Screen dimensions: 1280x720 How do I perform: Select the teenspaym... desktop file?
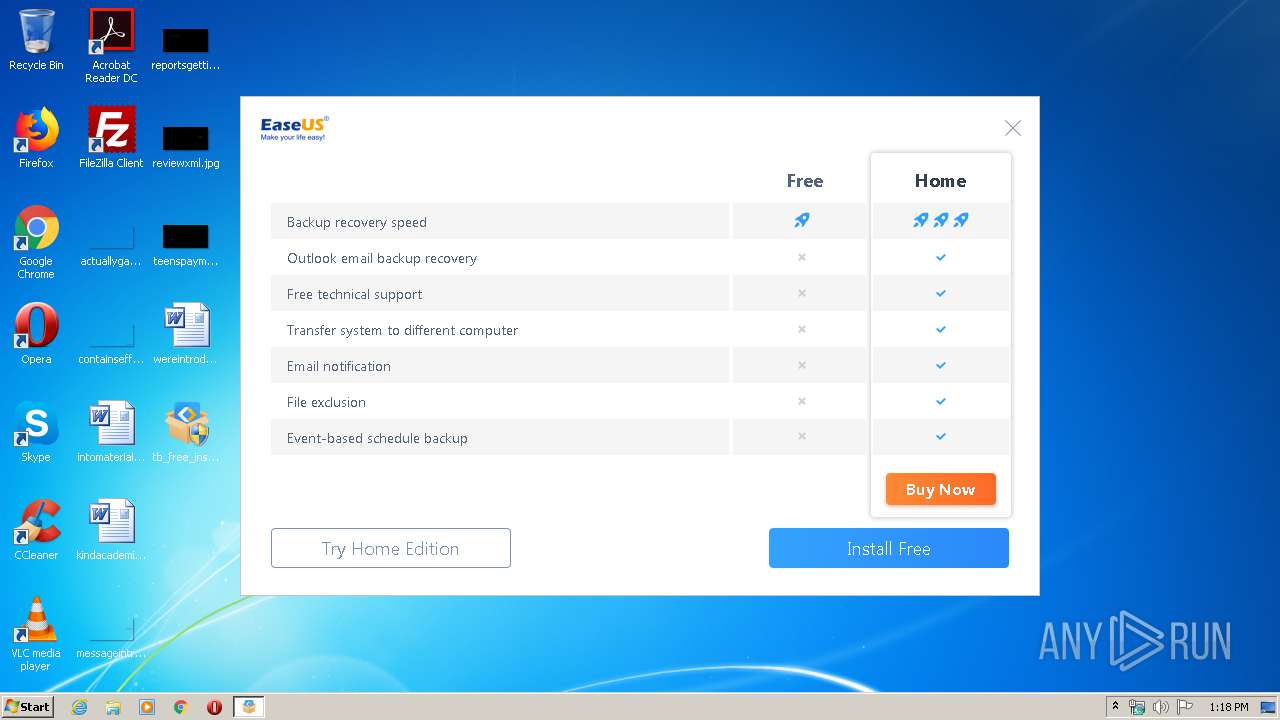(186, 244)
